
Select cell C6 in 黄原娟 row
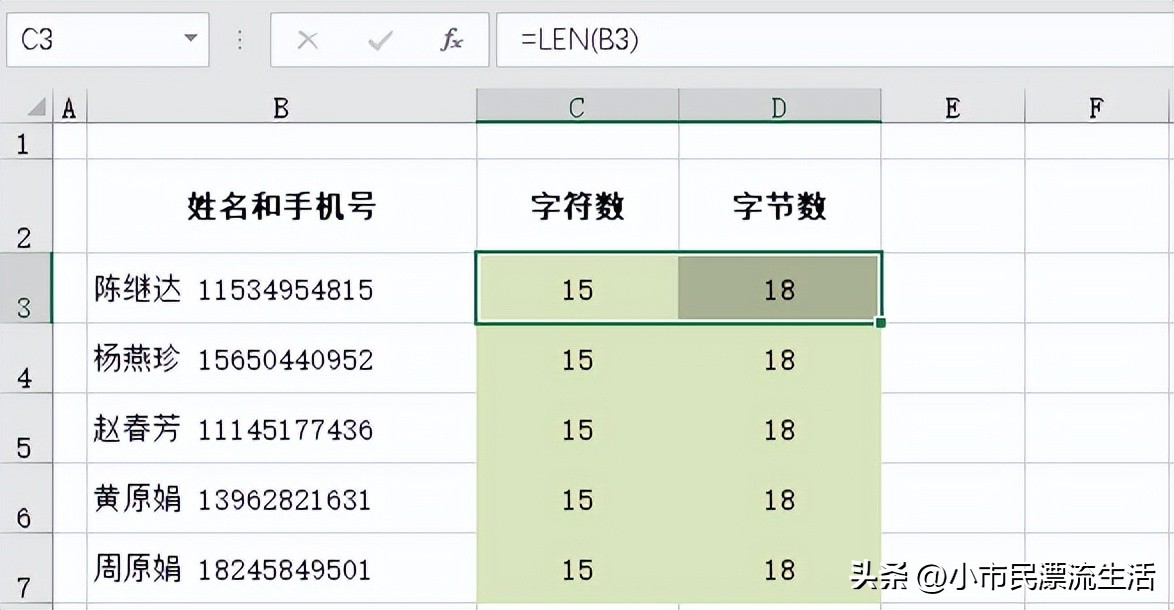tap(577, 498)
